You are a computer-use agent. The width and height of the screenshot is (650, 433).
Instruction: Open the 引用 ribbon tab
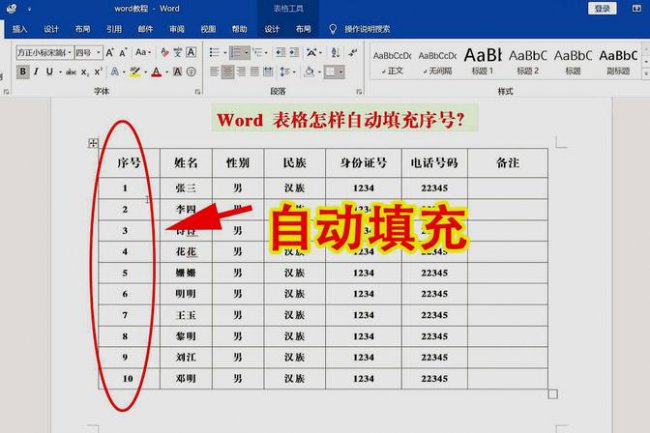(x=114, y=29)
